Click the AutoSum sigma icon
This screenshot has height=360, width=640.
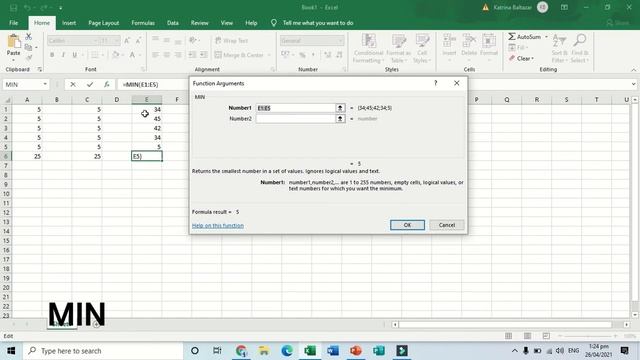coord(512,37)
